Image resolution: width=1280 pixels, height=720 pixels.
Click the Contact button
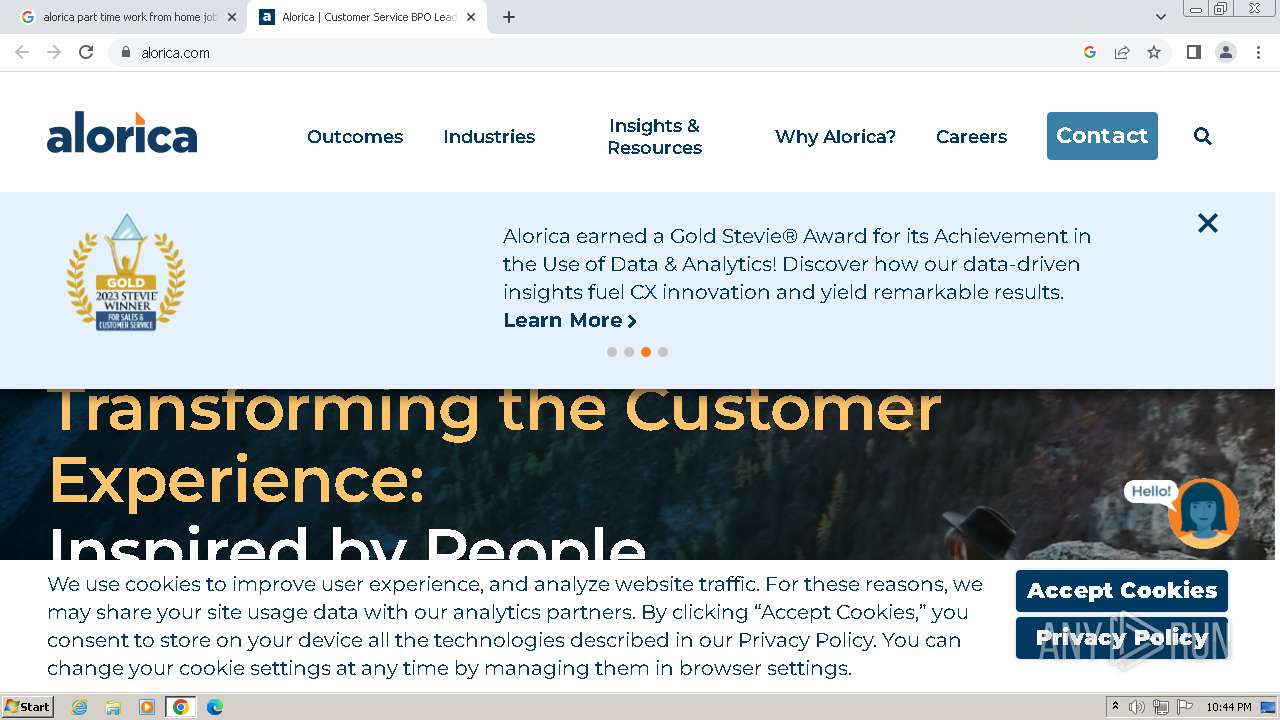pos(1102,136)
